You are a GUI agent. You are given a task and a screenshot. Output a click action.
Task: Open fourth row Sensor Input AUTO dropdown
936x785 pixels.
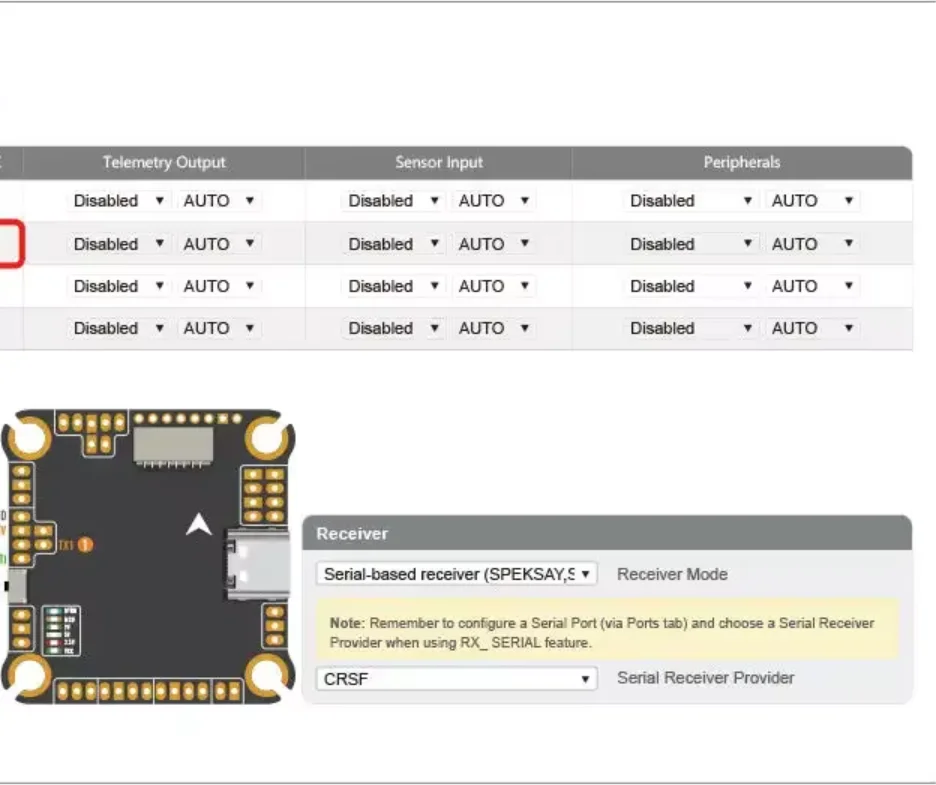coord(494,328)
